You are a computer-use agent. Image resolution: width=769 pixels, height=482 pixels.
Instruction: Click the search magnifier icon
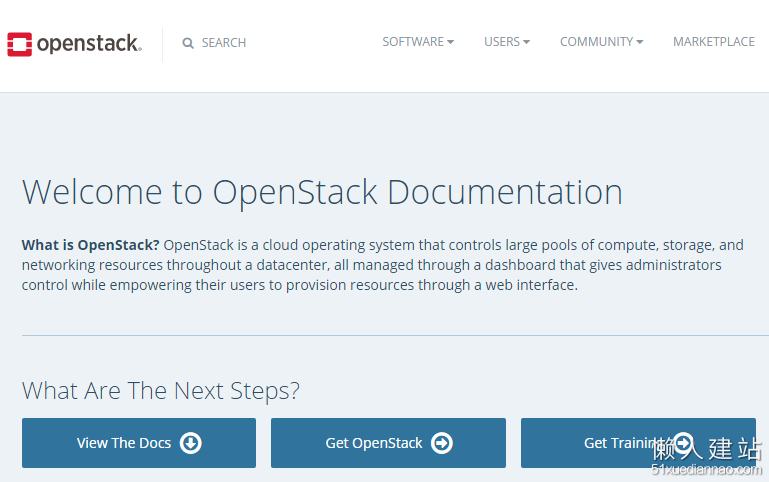(188, 43)
